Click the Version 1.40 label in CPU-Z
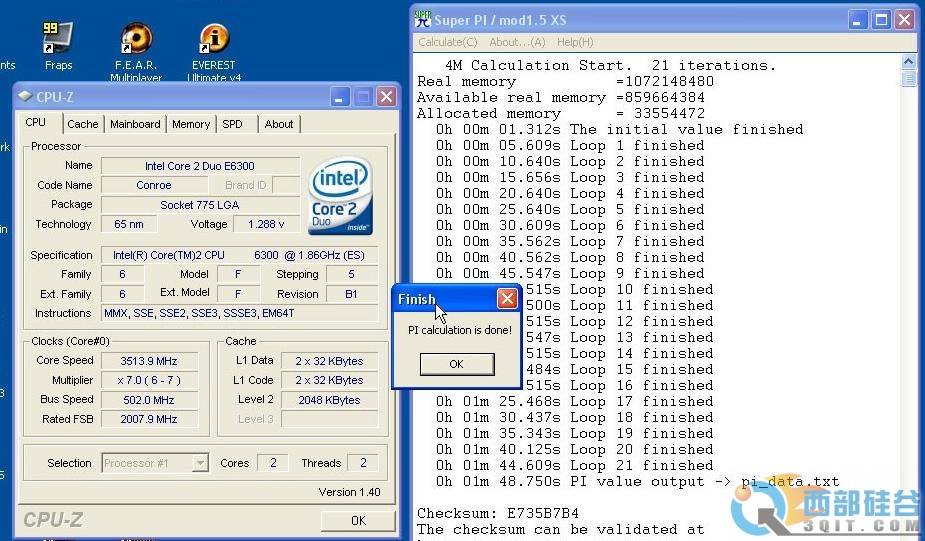The width and height of the screenshot is (925, 541). 349,492
